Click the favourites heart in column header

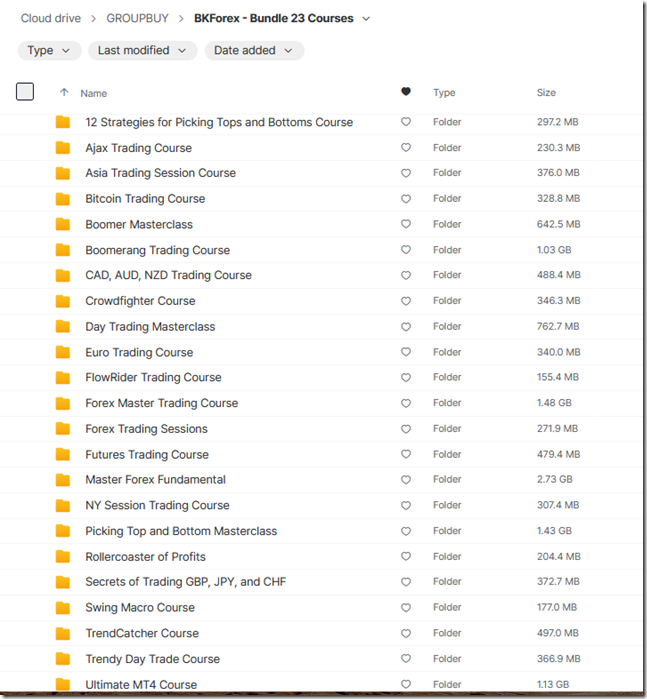(406, 91)
